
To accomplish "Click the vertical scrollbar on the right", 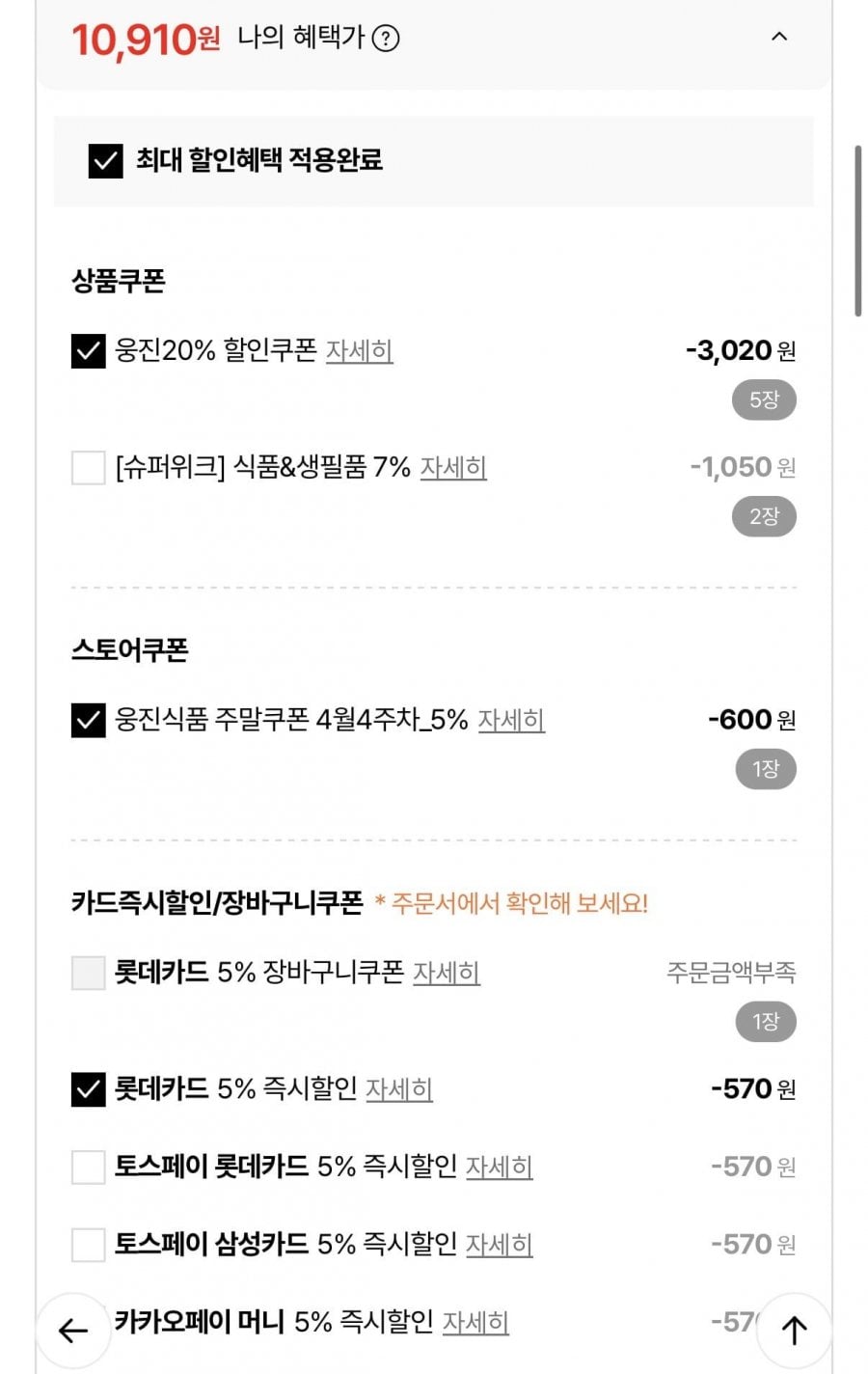I will 857,232.
